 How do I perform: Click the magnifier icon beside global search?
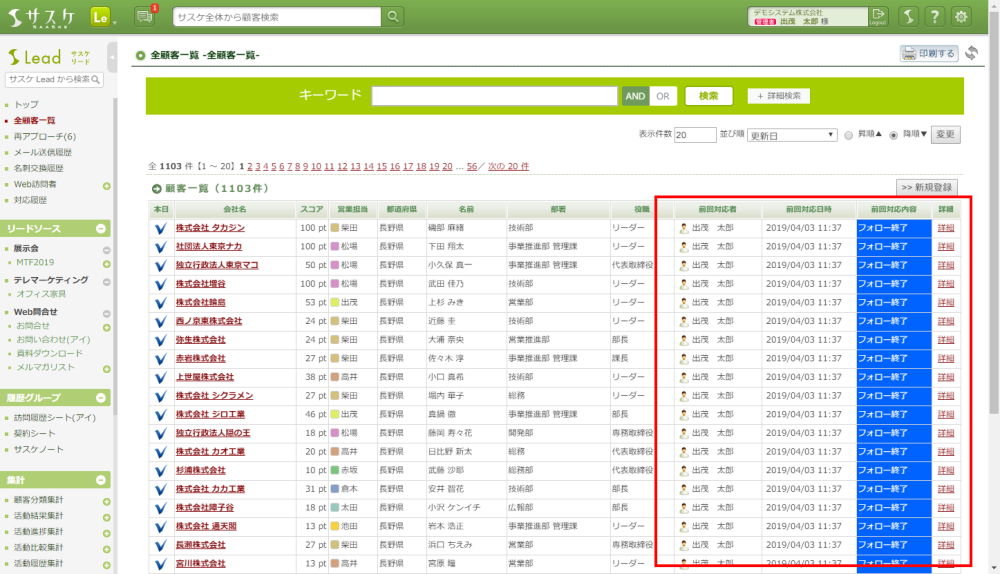(394, 17)
